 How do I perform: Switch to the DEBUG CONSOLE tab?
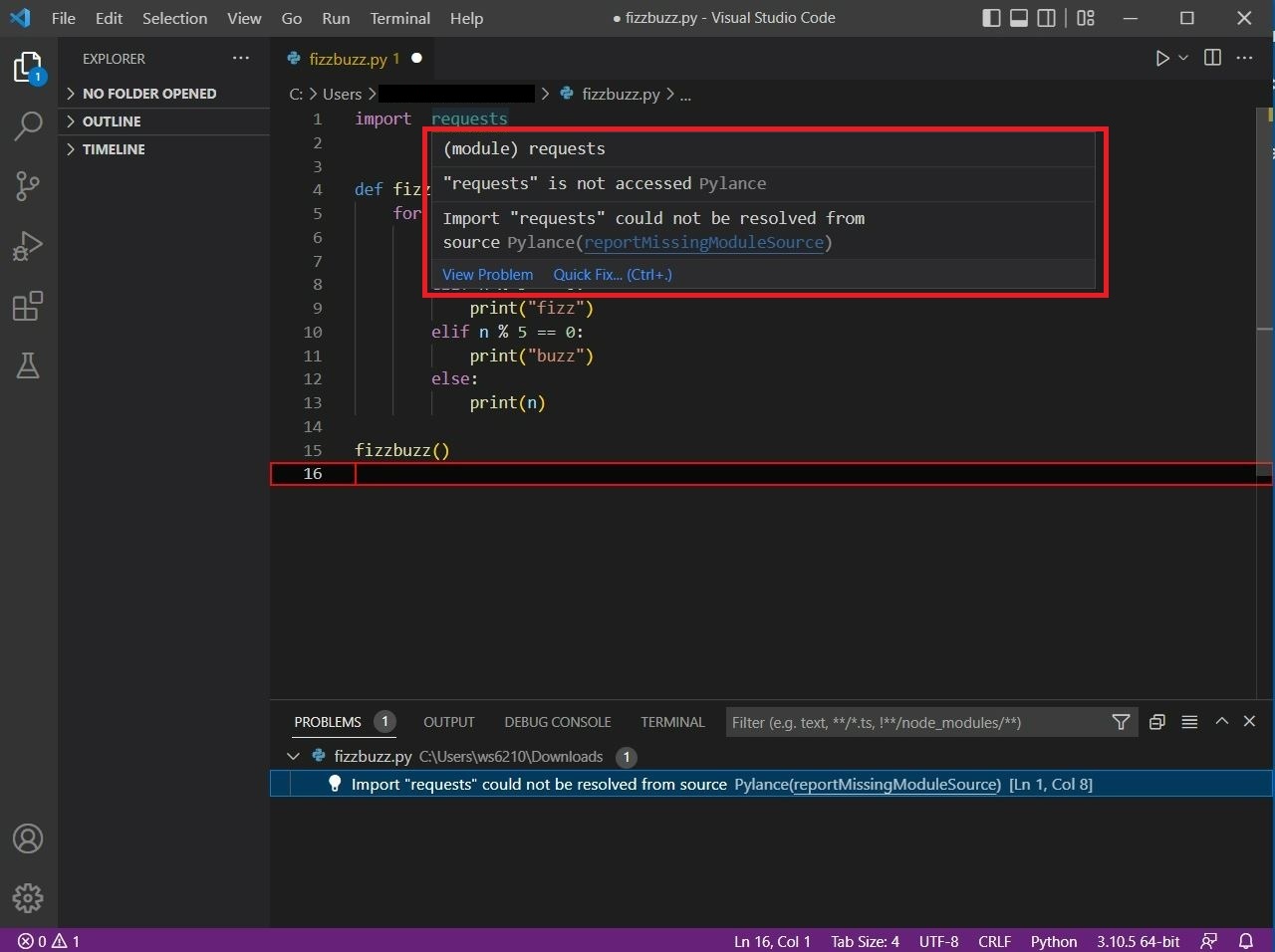click(558, 722)
